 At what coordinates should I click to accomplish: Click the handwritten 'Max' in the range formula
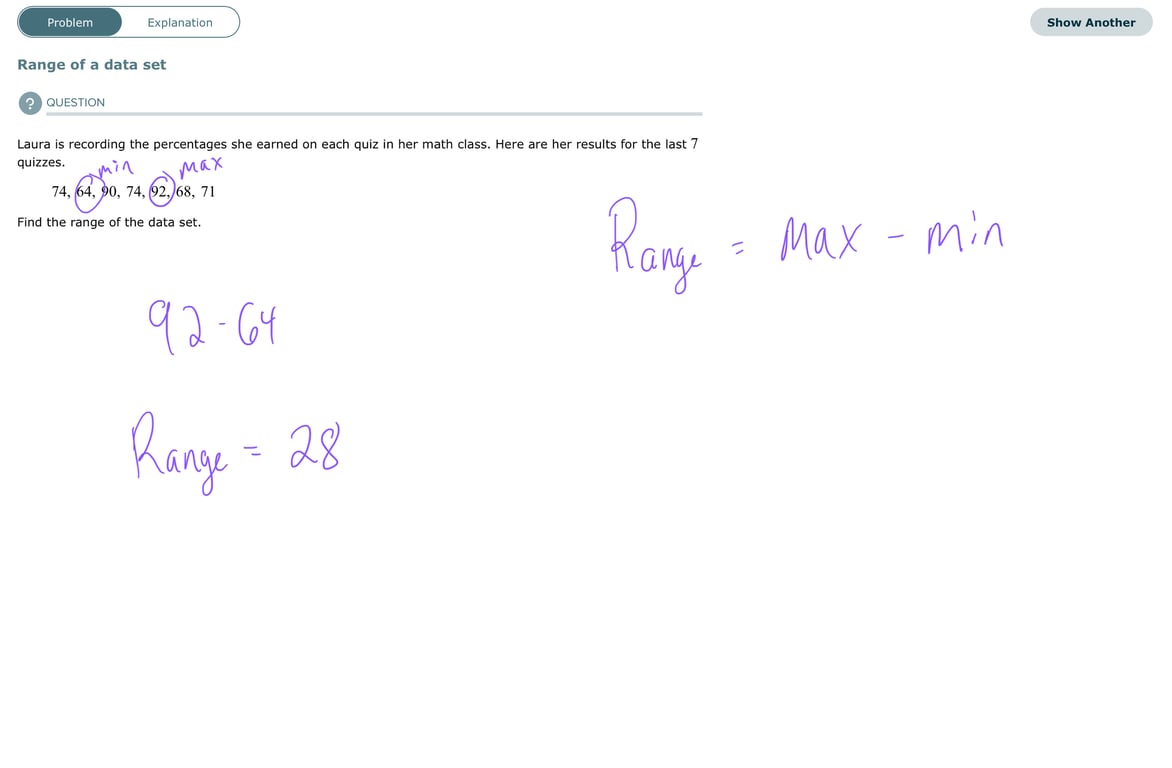(820, 238)
